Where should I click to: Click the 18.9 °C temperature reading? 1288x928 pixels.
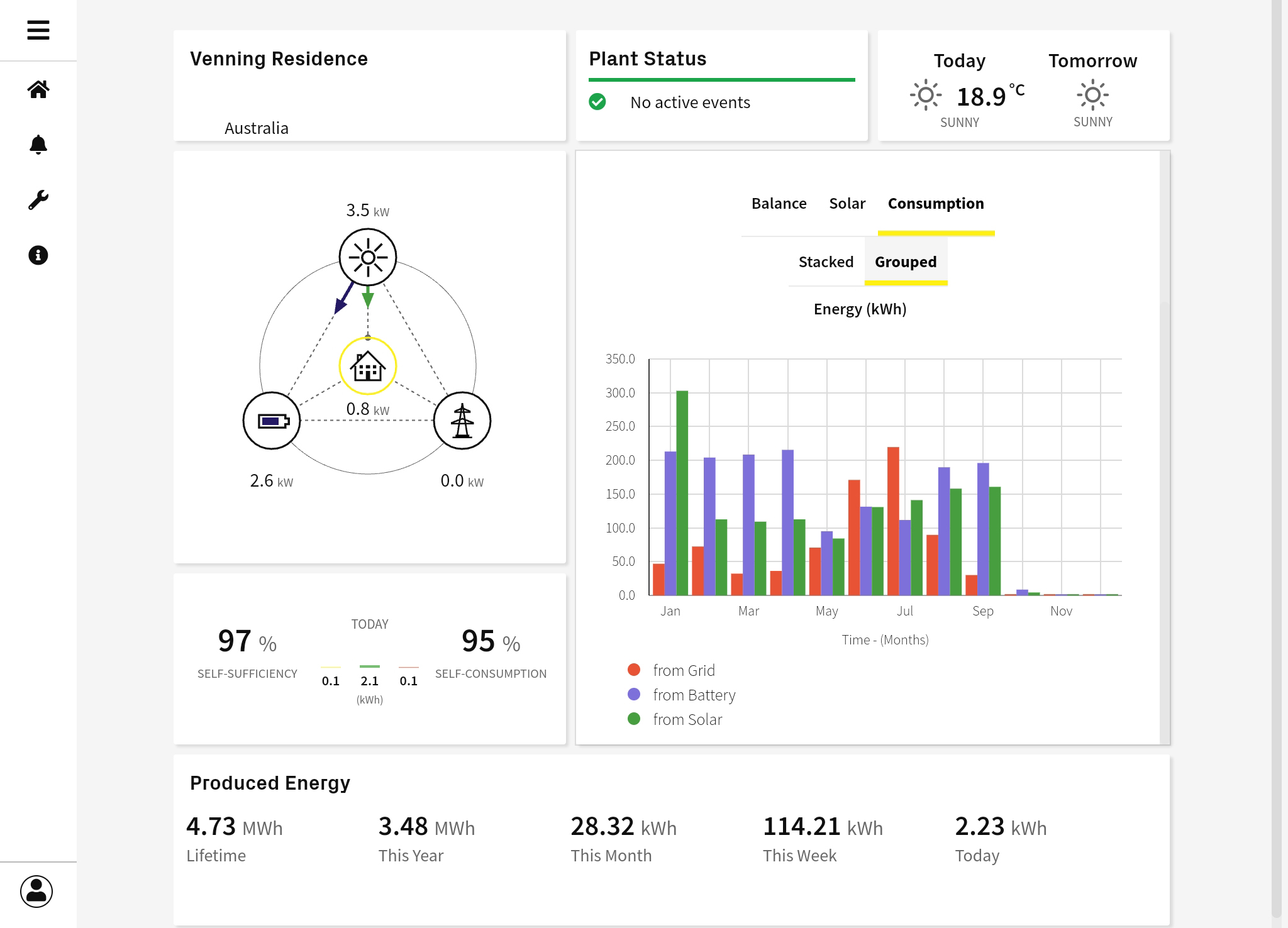coord(991,96)
